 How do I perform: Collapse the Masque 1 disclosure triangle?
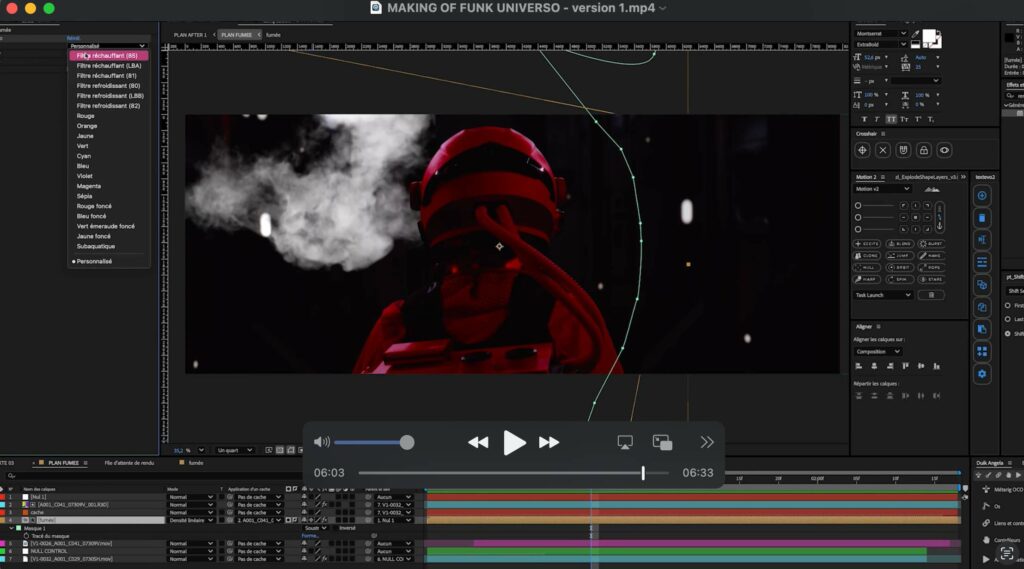[9, 528]
